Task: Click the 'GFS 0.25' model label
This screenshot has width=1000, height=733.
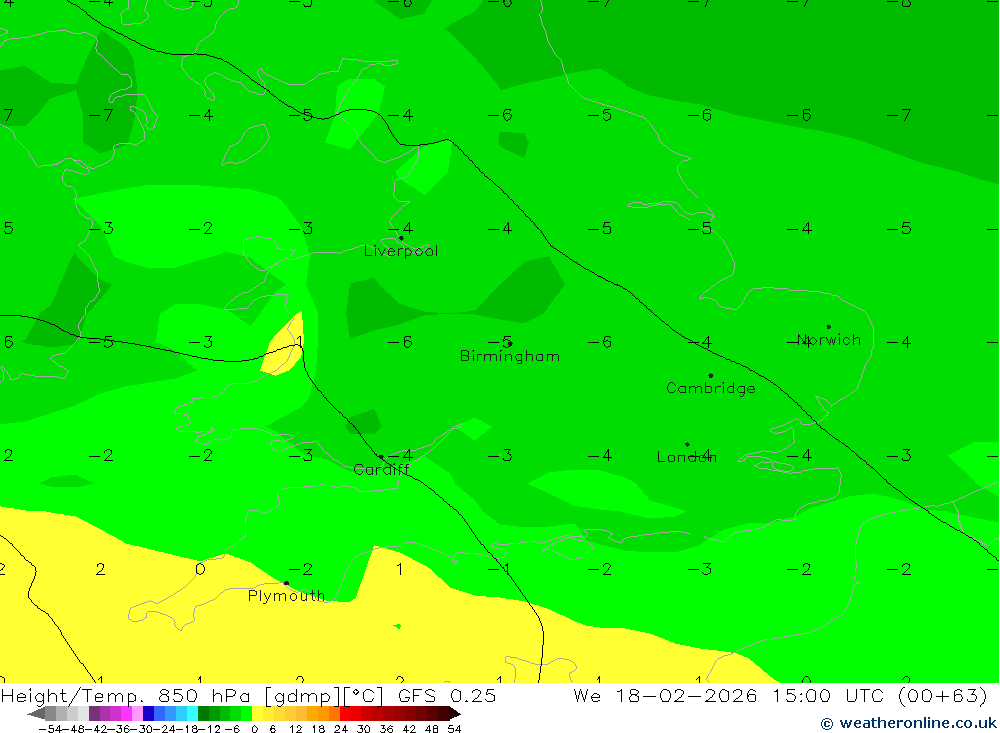Action: (447, 695)
